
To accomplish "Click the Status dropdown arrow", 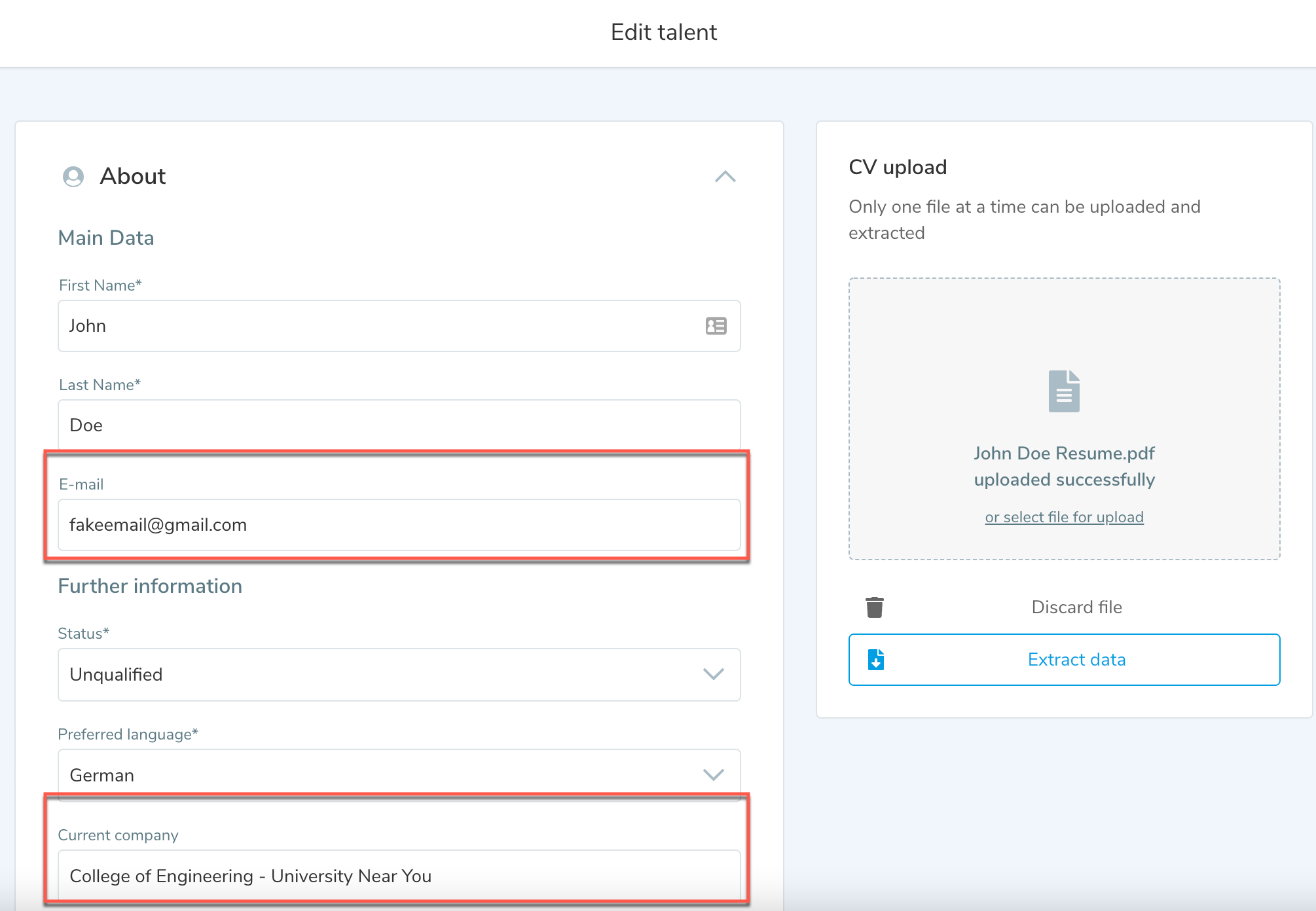I will [713, 674].
